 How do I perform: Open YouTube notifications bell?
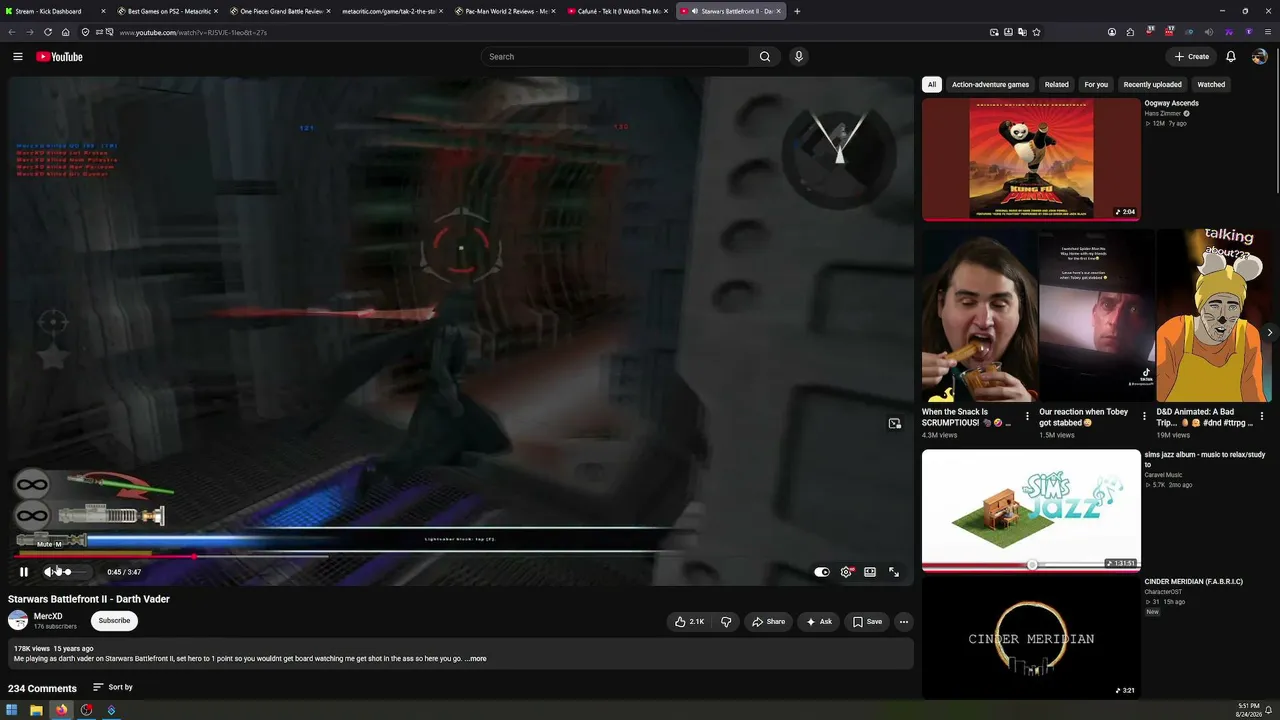click(1231, 57)
